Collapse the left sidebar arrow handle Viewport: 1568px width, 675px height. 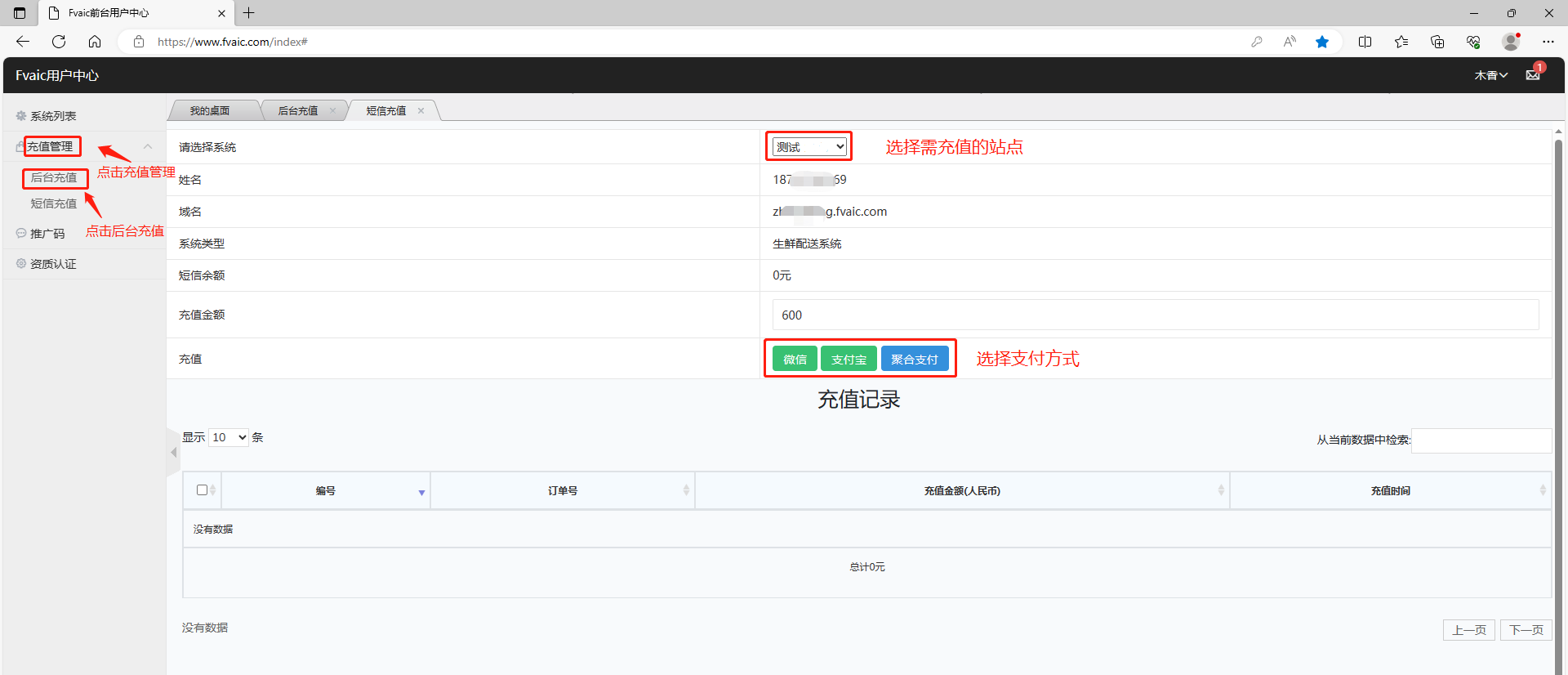[x=173, y=452]
